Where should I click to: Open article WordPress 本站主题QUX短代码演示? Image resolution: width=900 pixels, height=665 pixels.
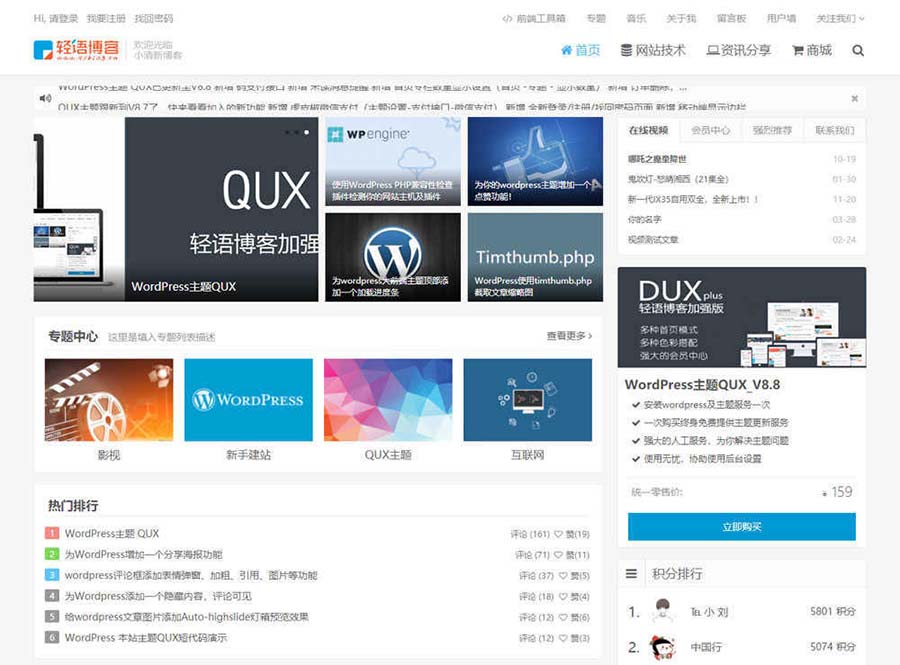coord(146,637)
